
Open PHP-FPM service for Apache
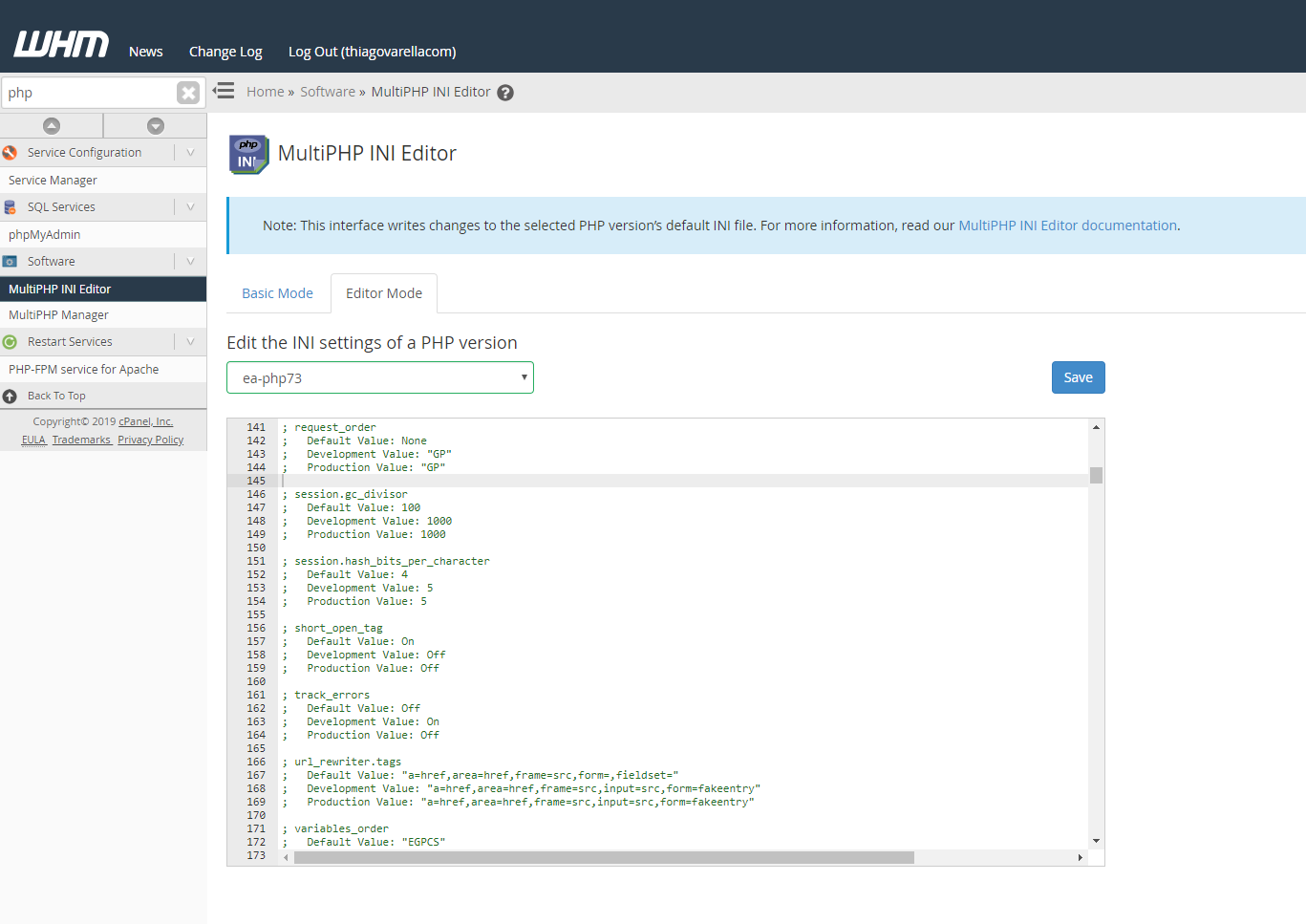tap(103, 370)
